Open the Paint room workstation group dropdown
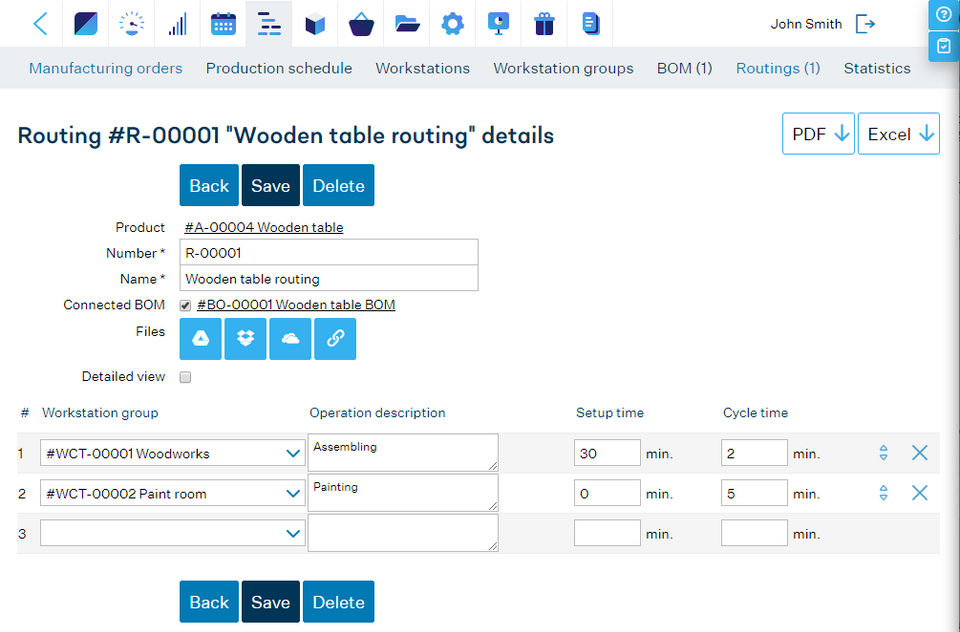 (x=172, y=494)
